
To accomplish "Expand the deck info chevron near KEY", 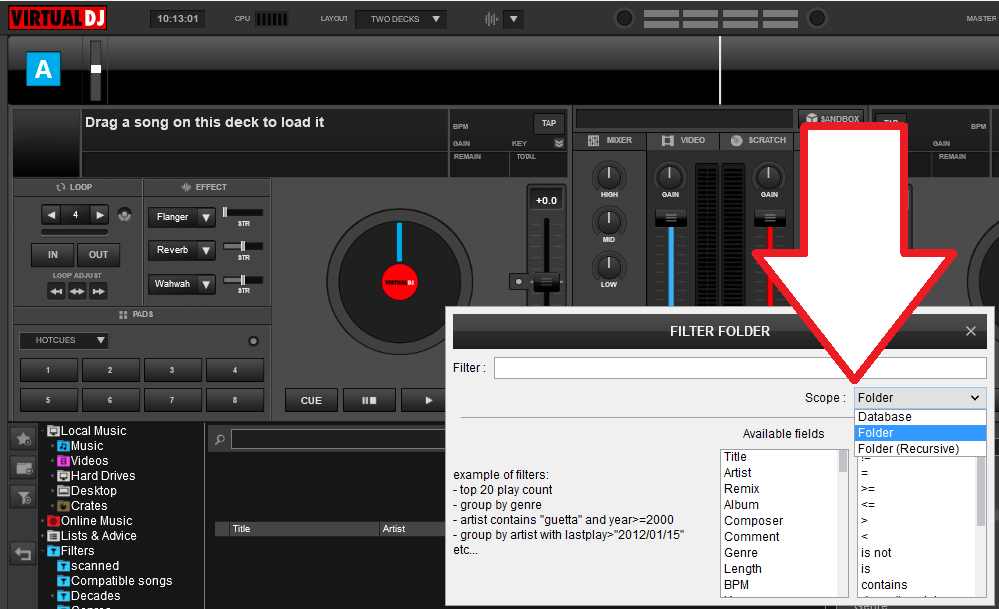I will [559, 143].
